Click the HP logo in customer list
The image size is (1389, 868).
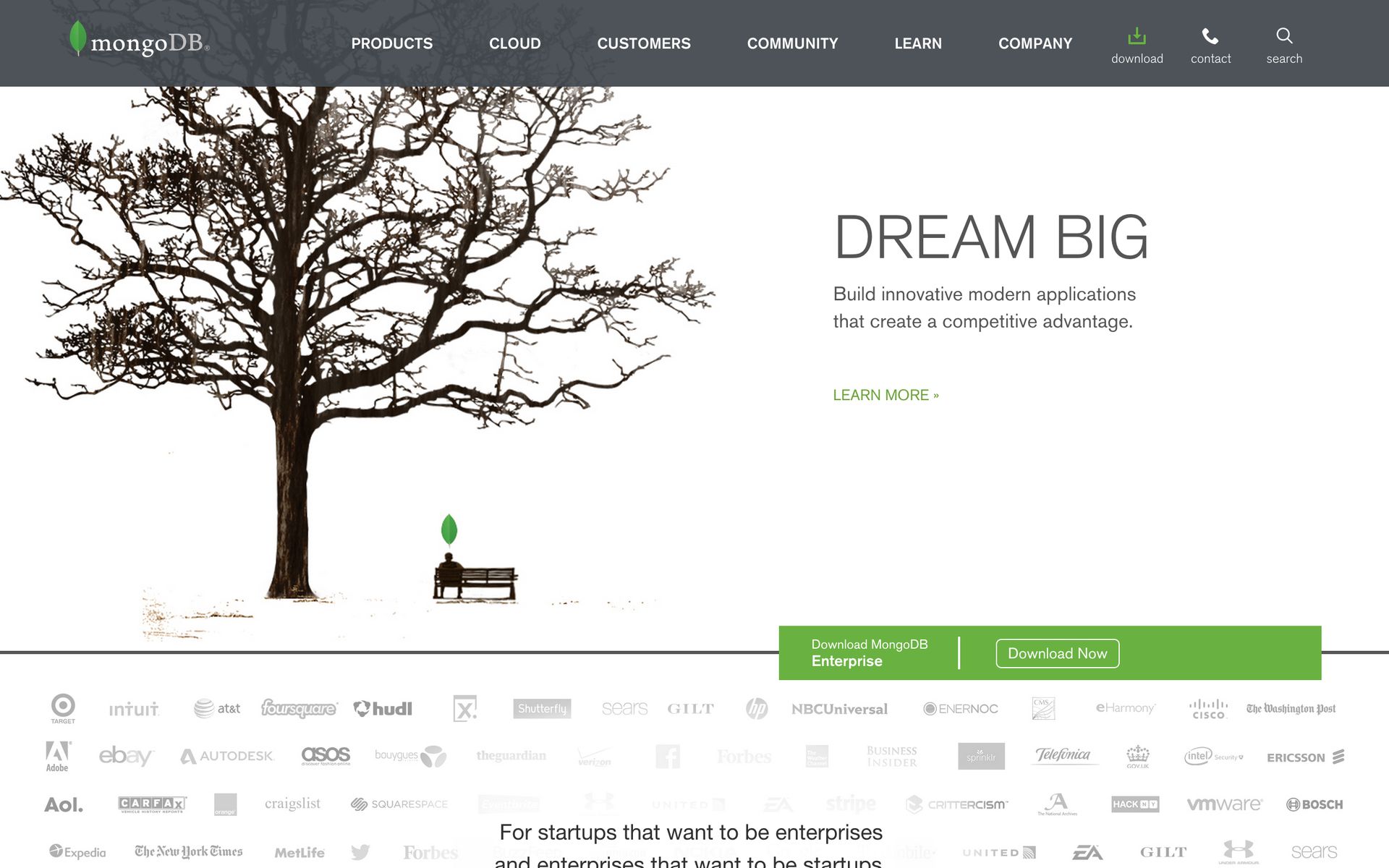click(756, 709)
